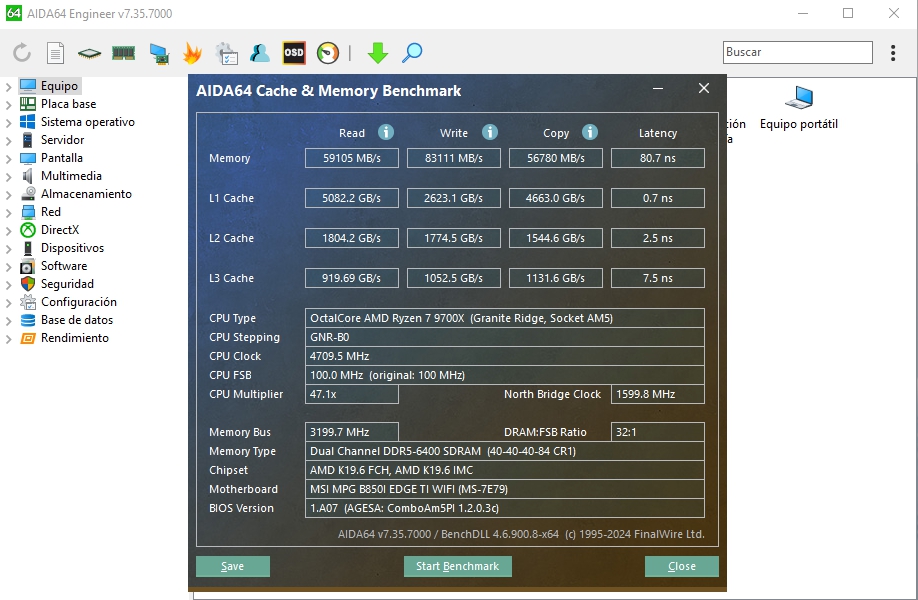The image size is (918, 600).
Task: Click the Write info icon
Action: tap(490, 132)
